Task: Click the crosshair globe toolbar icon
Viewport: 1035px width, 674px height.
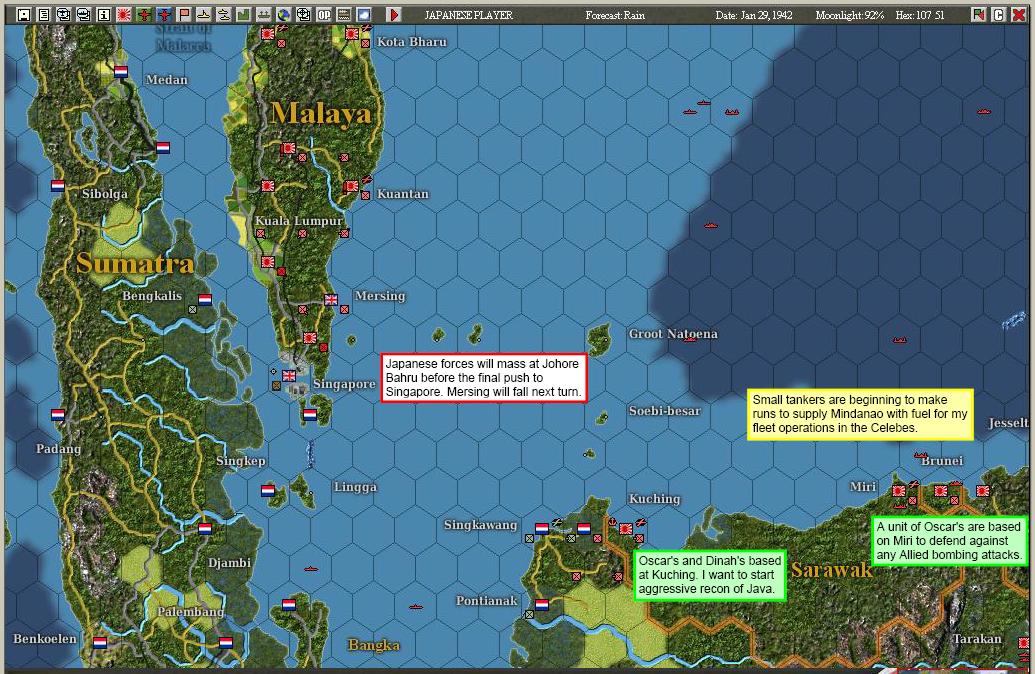Action: tap(304, 15)
